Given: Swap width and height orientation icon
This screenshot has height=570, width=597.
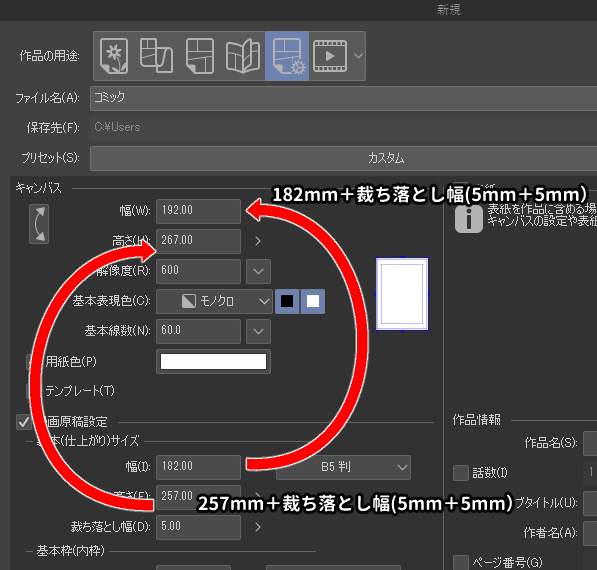Looking at the screenshot, I should pos(39,224).
